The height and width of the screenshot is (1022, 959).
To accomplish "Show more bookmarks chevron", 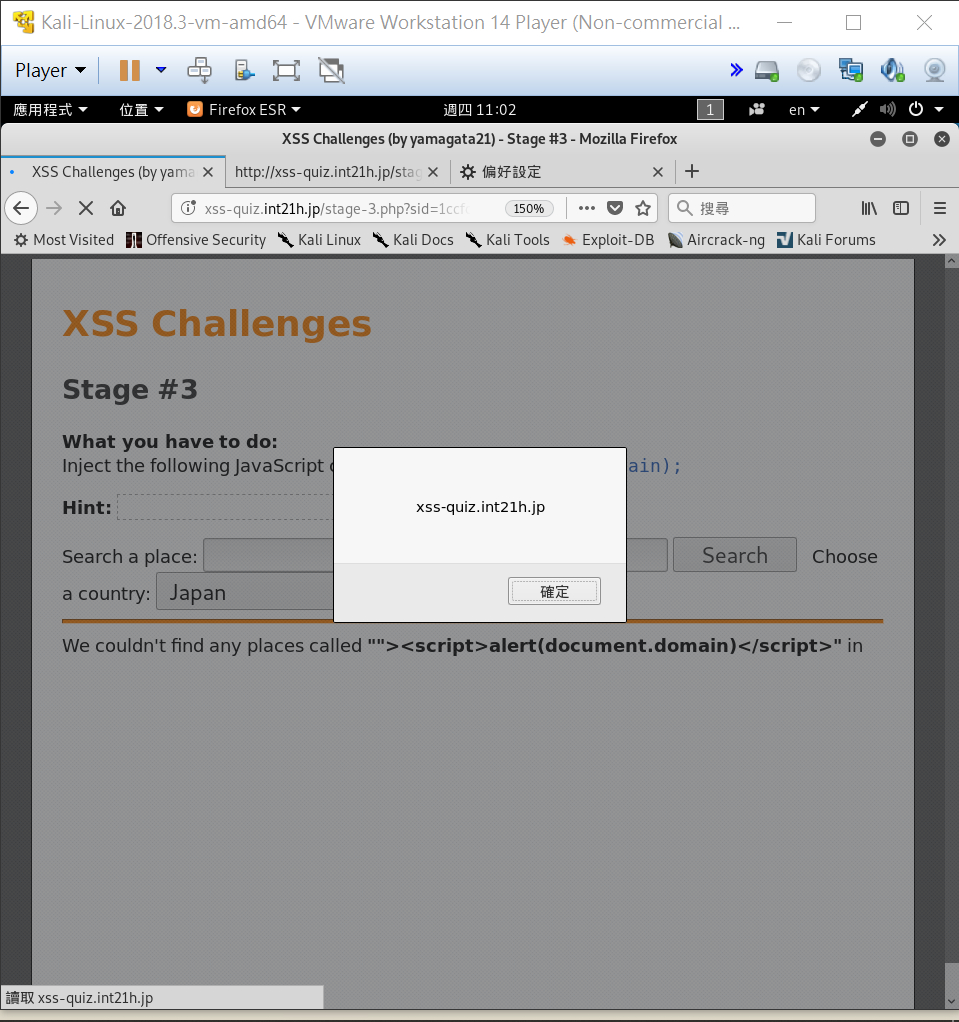I will (939, 240).
